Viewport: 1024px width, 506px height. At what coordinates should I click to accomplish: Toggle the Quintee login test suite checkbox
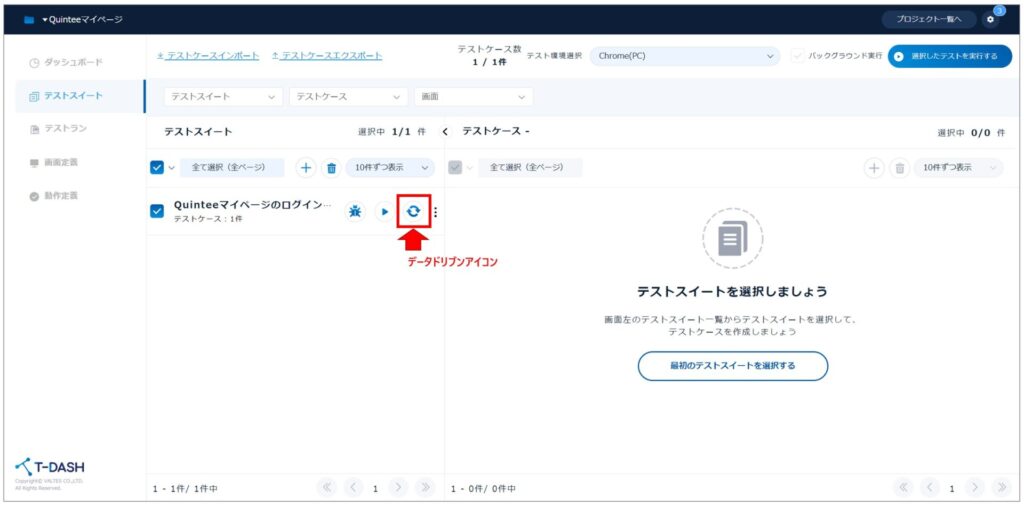157,211
